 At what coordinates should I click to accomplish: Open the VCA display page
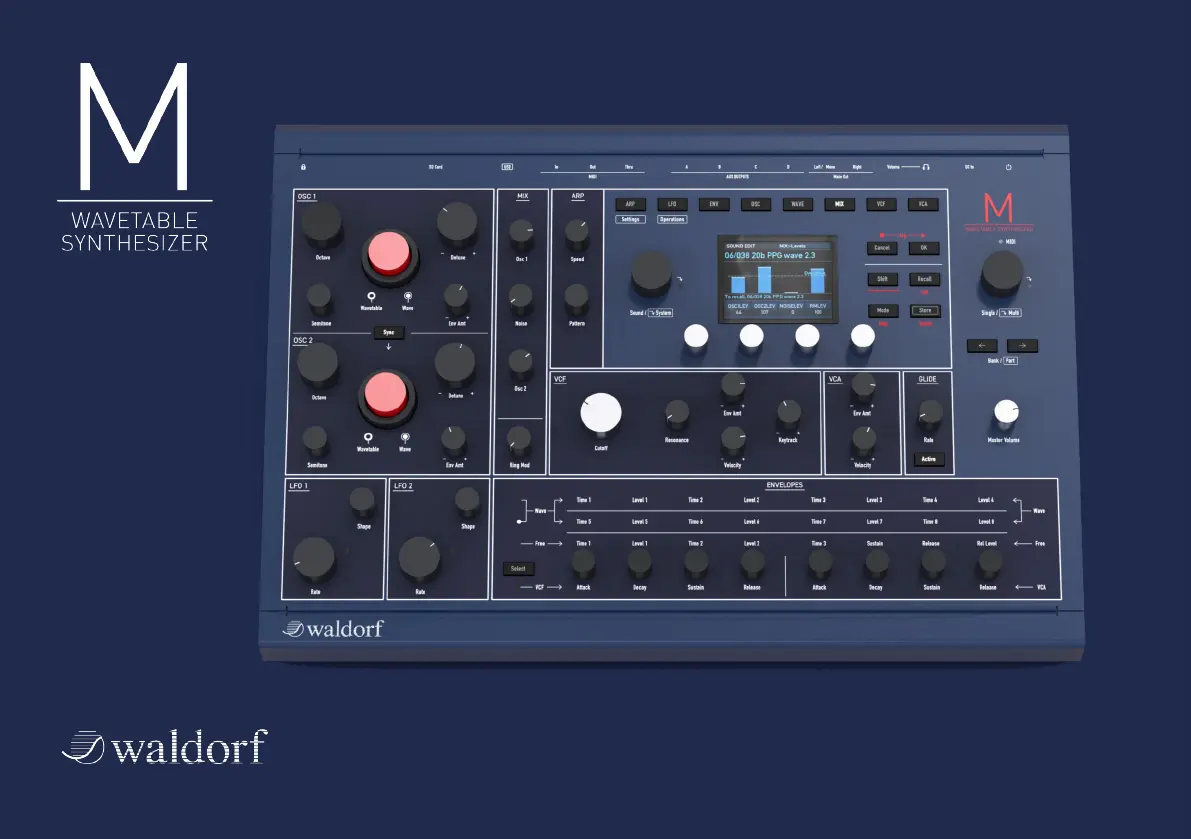923,204
